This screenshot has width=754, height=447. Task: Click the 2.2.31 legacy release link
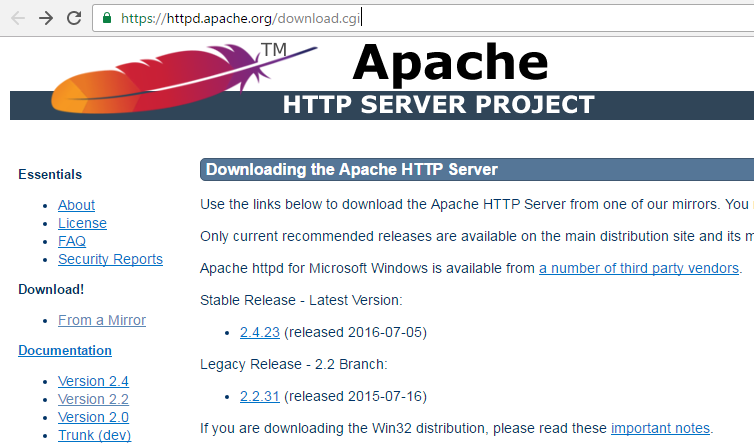(260, 397)
